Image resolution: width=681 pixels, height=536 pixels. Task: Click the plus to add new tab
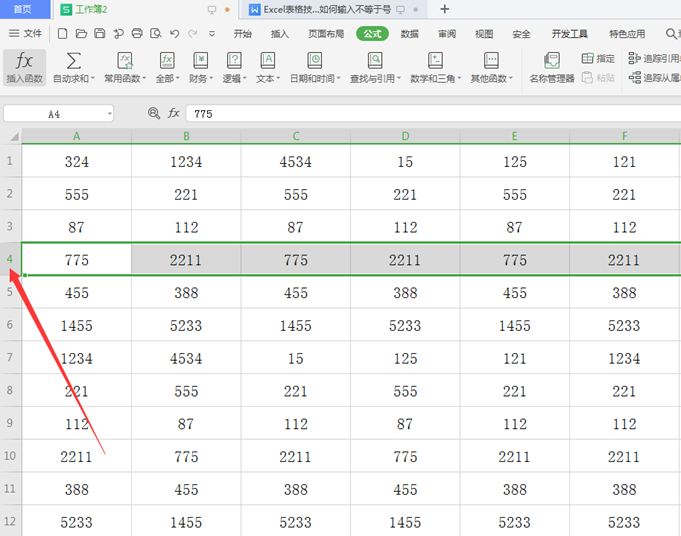(444, 9)
